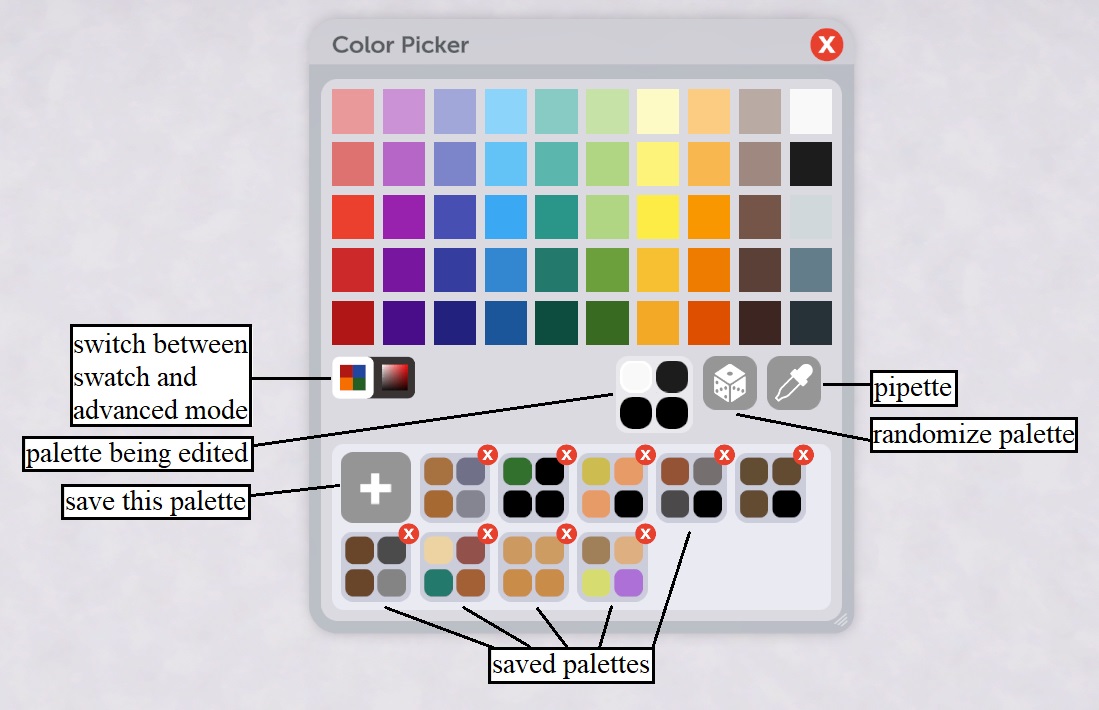Choose the pure white swatch
The height and width of the screenshot is (710, 1099).
click(x=810, y=111)
